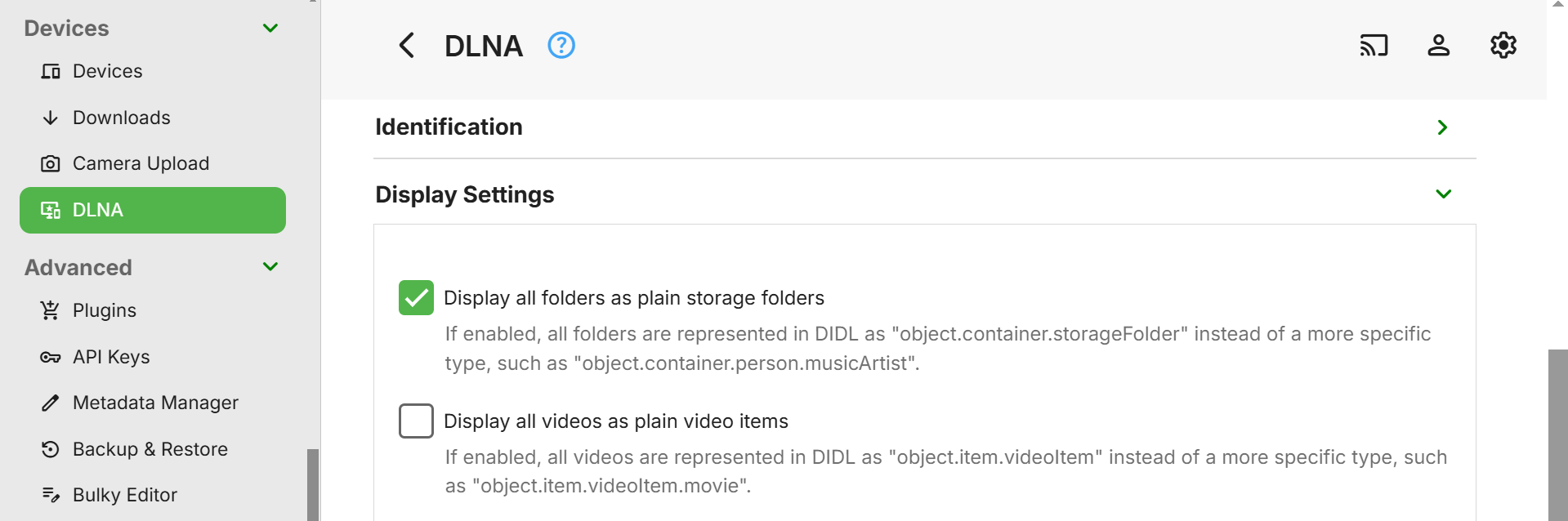This screenshot has width=1568, height=521.
Task: Click the Camera Upload camera icon
Action: click(x=51, y=164)
